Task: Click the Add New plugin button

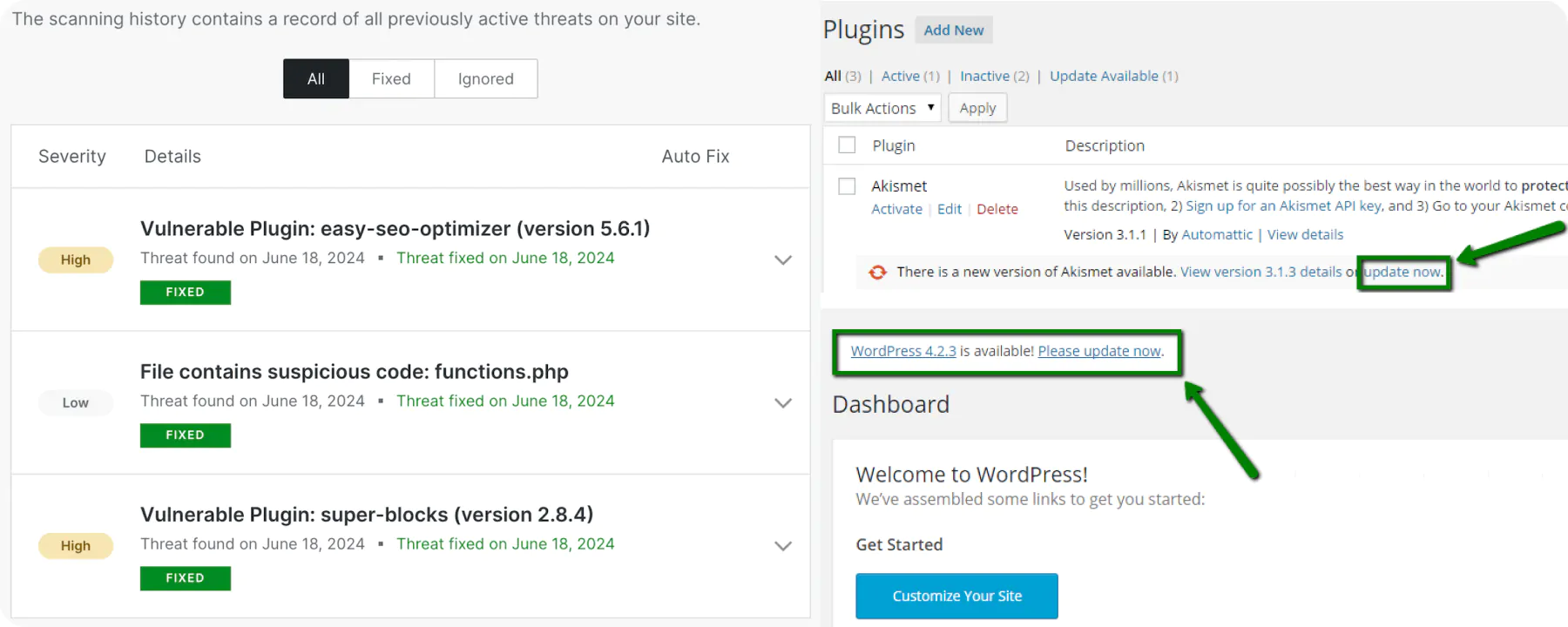Action: tap(953, 30)
